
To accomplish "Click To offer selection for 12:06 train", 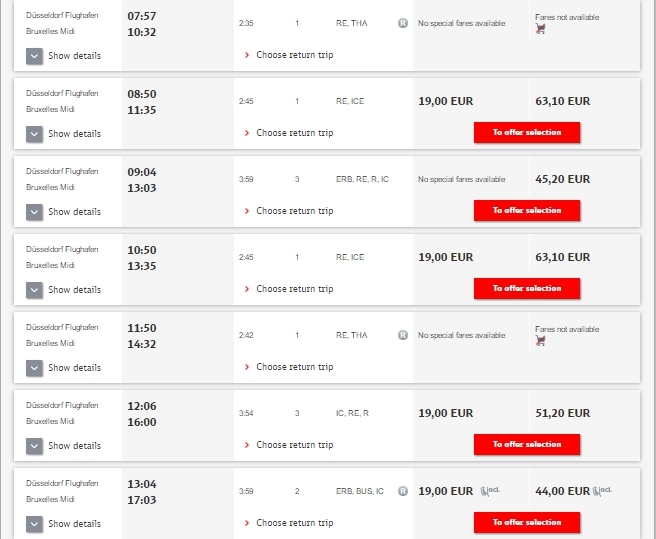I will [527, 444].
